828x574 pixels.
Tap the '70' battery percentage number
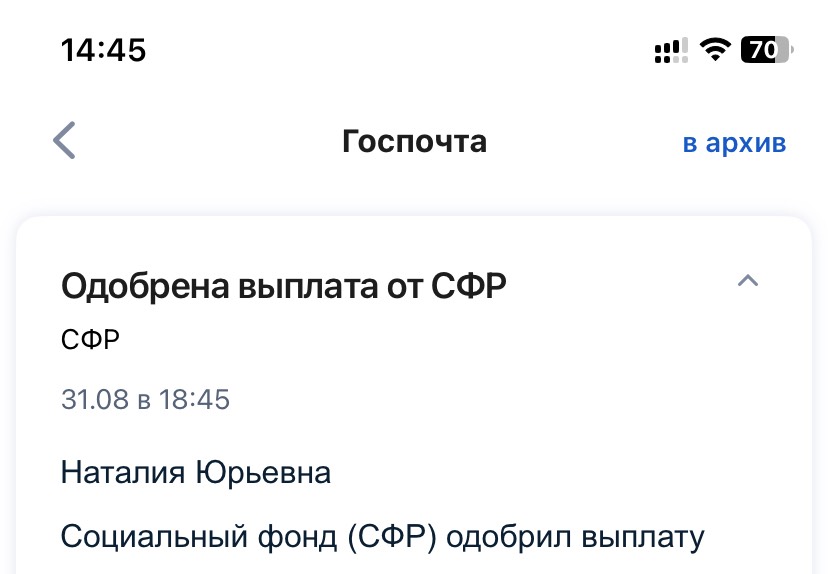(x=763, y=50)
